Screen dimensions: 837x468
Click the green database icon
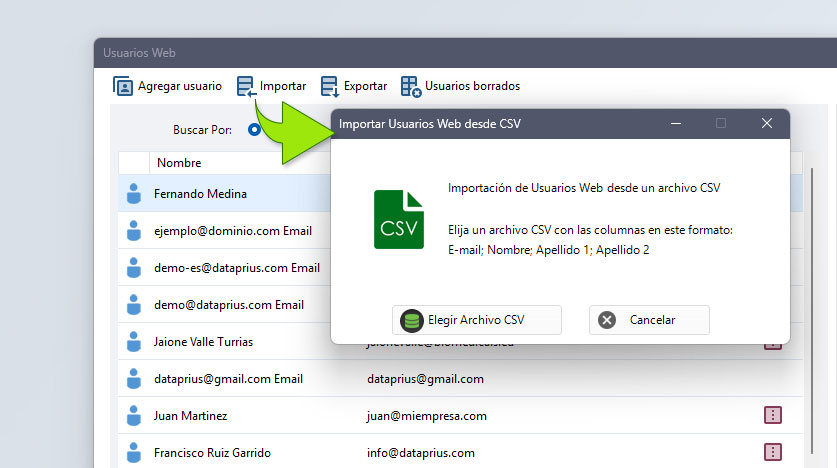(412, 320)
